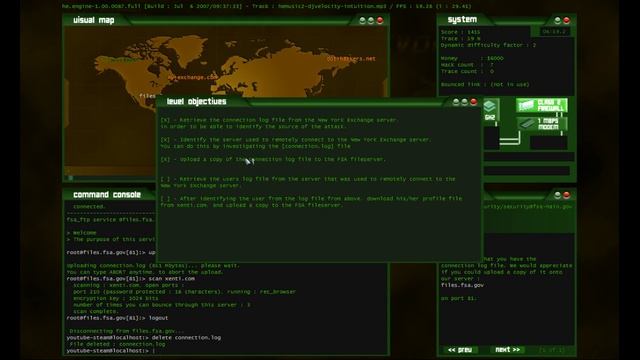Click the 'system' window title

[x=462, y=20]
